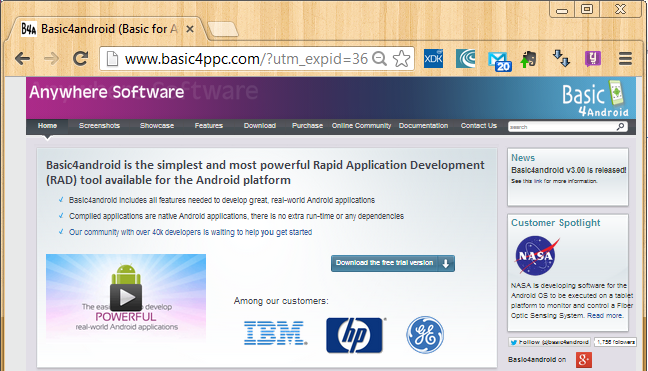Image resolution: width=648 pixels, height=371 pixels.
Task: Open the Chrome hamburger menu
Action: point(625,59)
